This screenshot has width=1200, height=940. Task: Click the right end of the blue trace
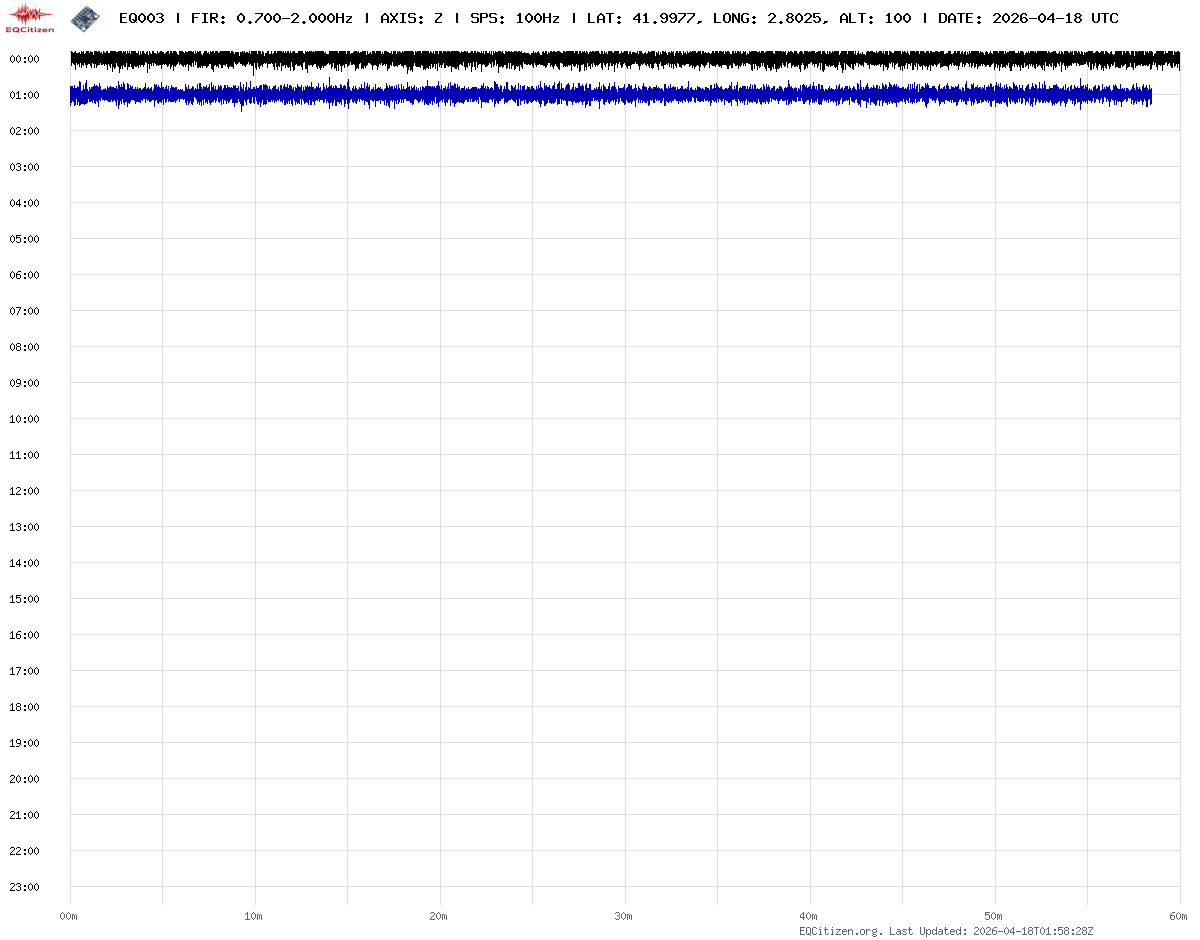1149,96
